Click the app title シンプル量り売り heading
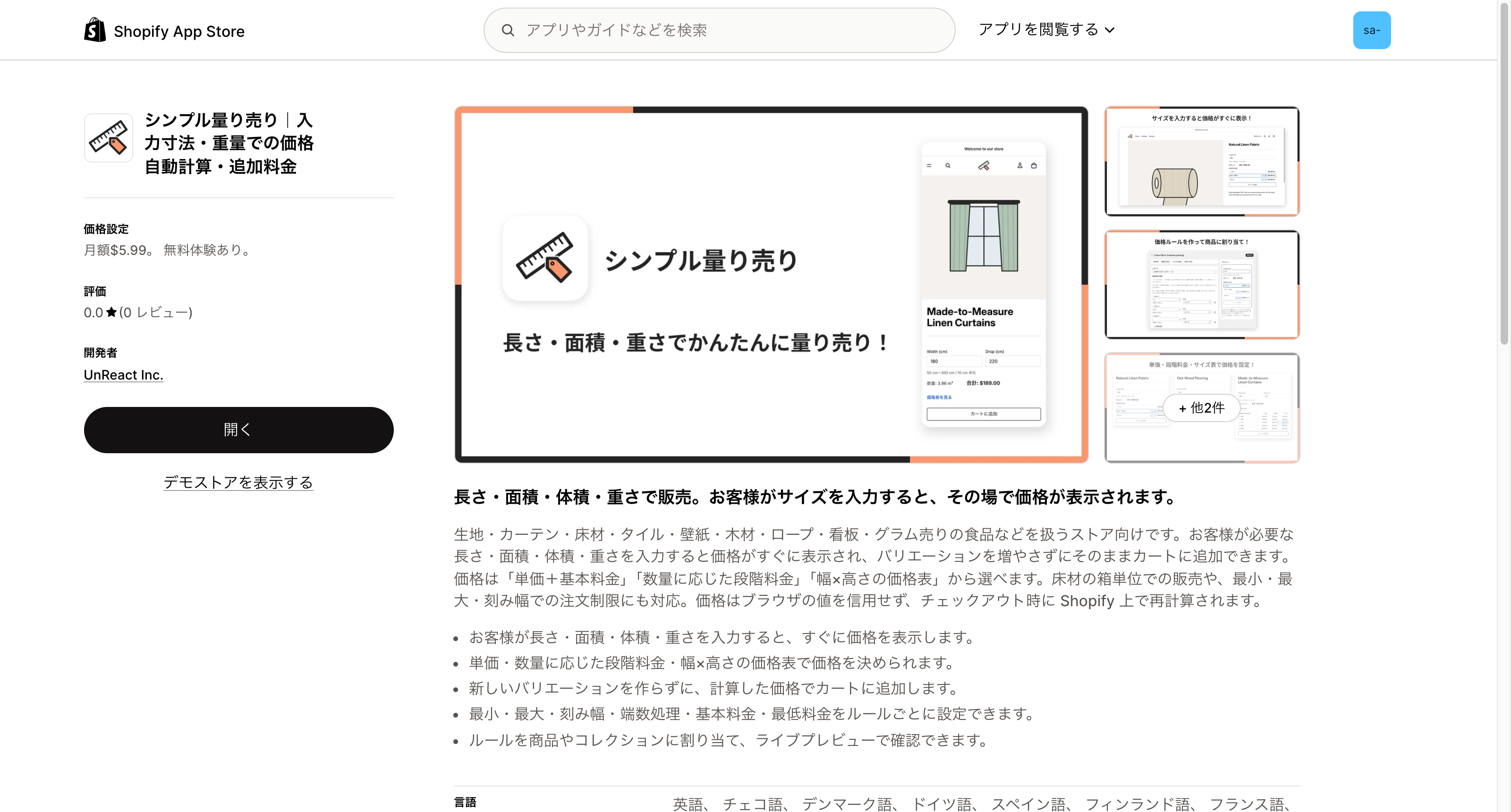Screen dimensions: 1511x812 [229, 143]
